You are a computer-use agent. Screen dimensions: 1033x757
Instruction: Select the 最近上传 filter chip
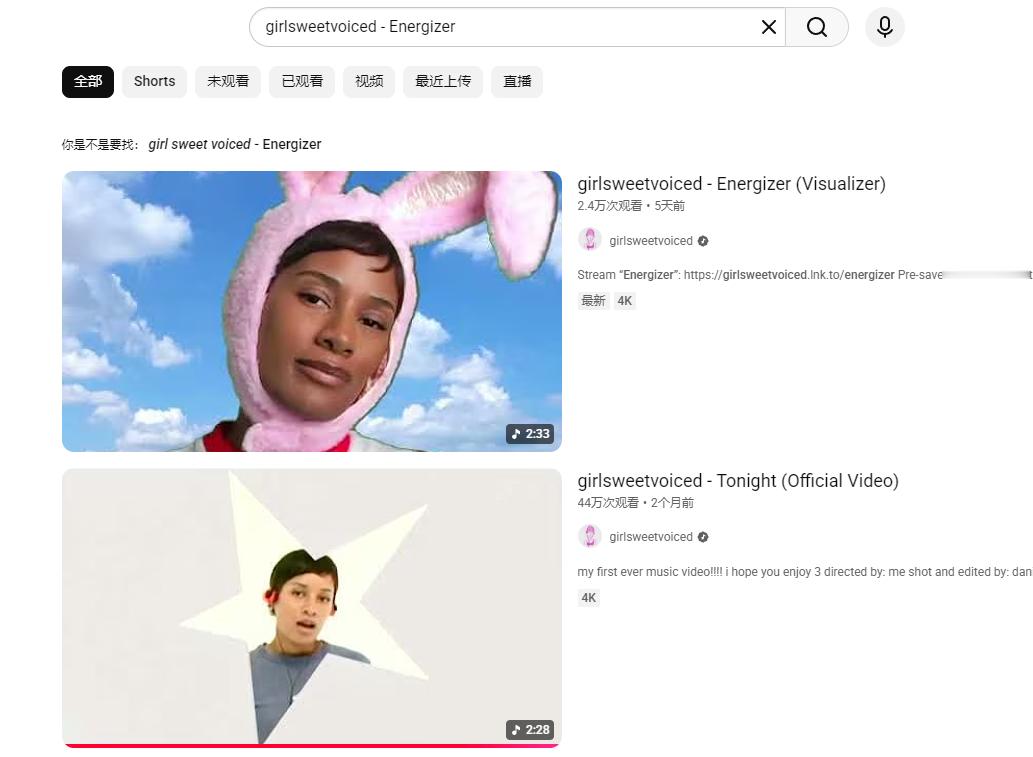443,82
